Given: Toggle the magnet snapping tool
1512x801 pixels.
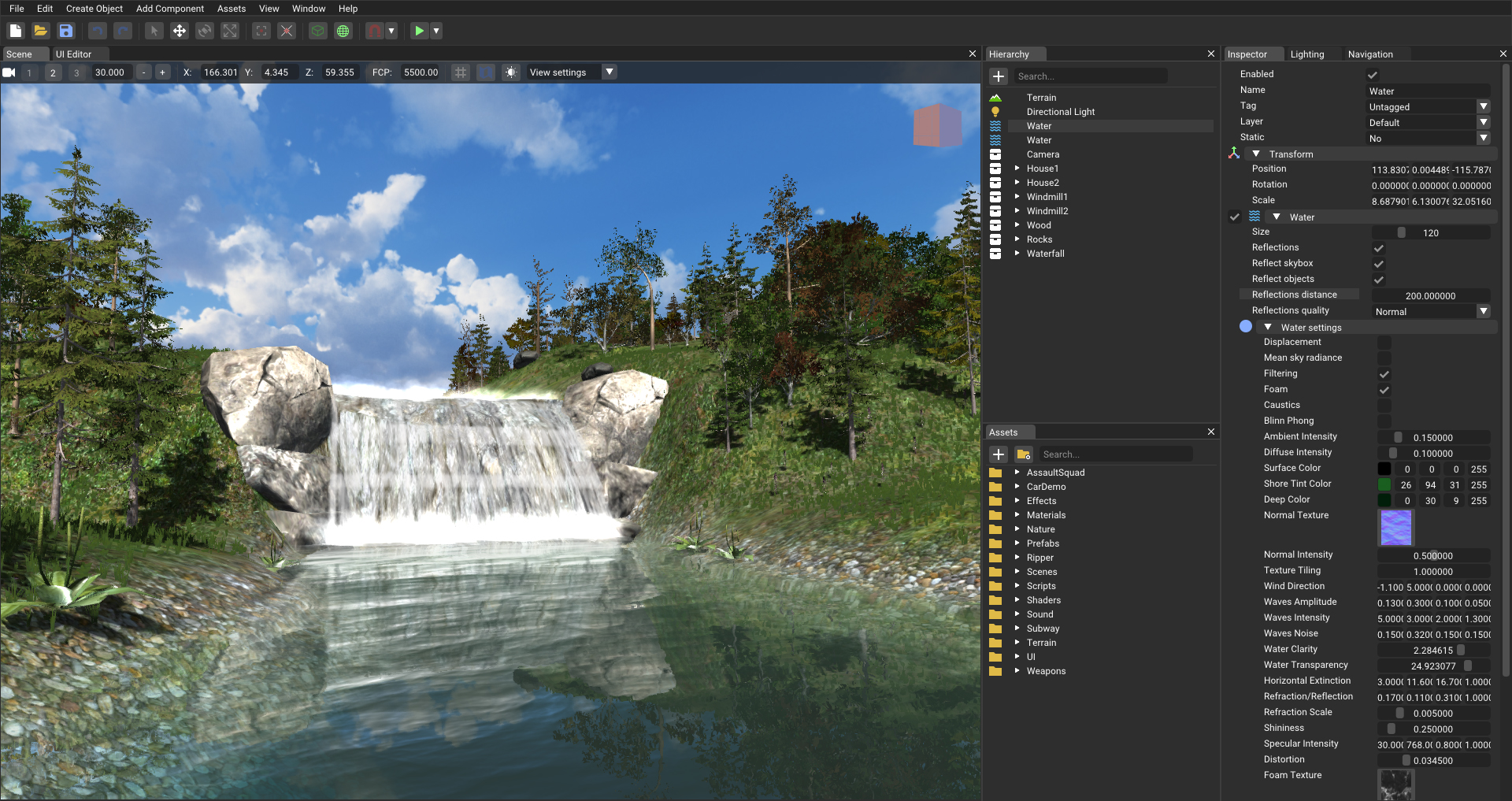Looking at the screenshot, I should coord(375,31).
